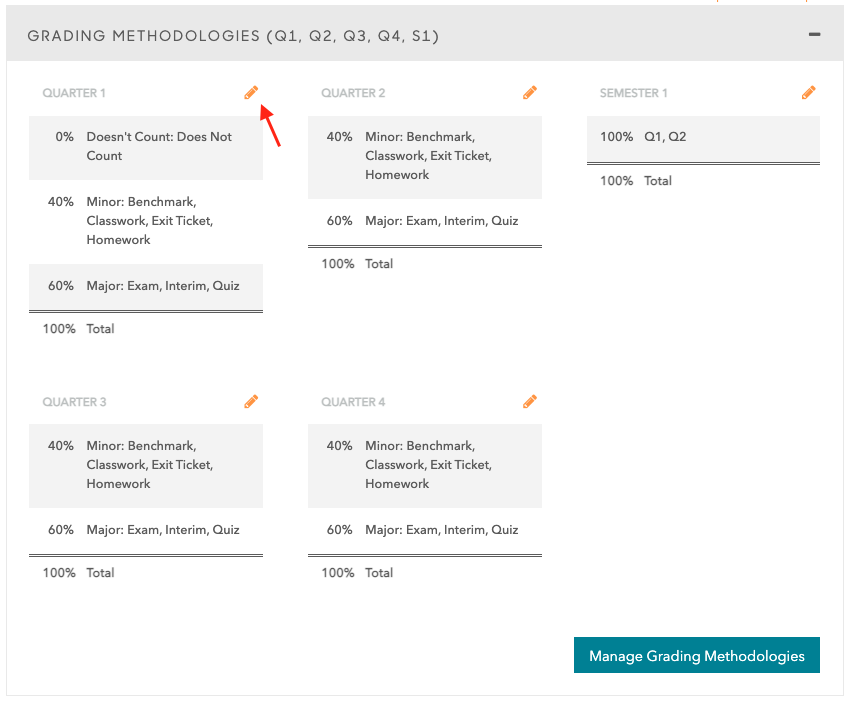Click Quarter 4's Major category row

(425, 530)
